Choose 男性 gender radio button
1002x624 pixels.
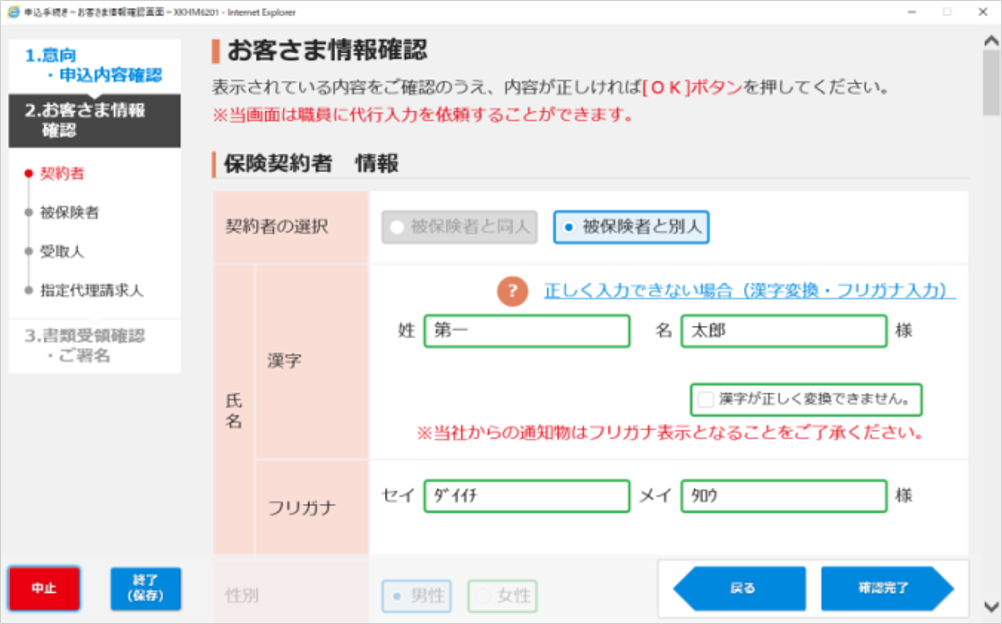pos(415,596)
